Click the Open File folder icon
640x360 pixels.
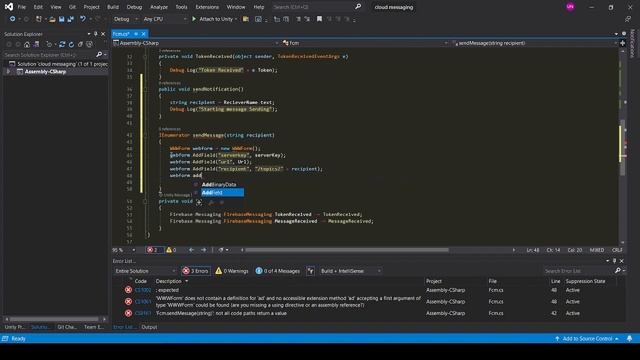click(52, 19)
